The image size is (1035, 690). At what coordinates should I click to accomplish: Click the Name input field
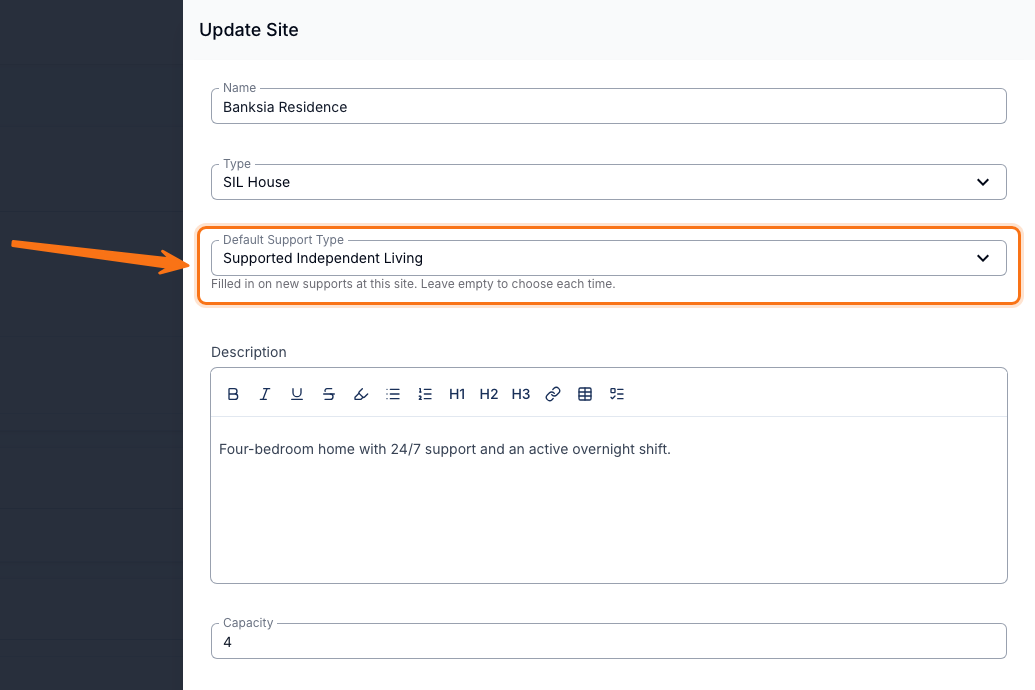coord(609,106)
